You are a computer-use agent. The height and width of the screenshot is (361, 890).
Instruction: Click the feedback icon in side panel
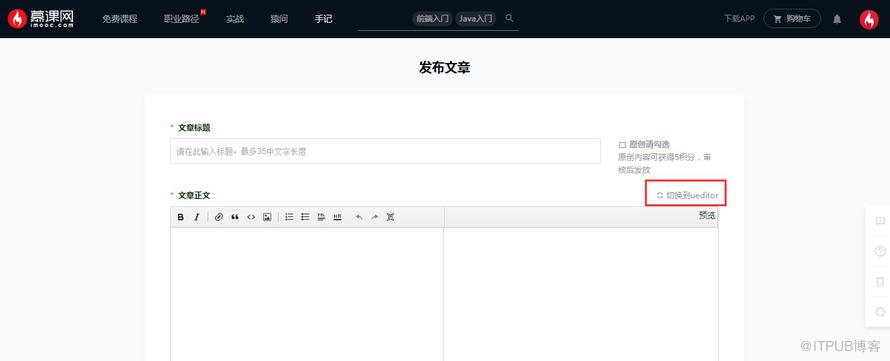(x=880, y=221)
